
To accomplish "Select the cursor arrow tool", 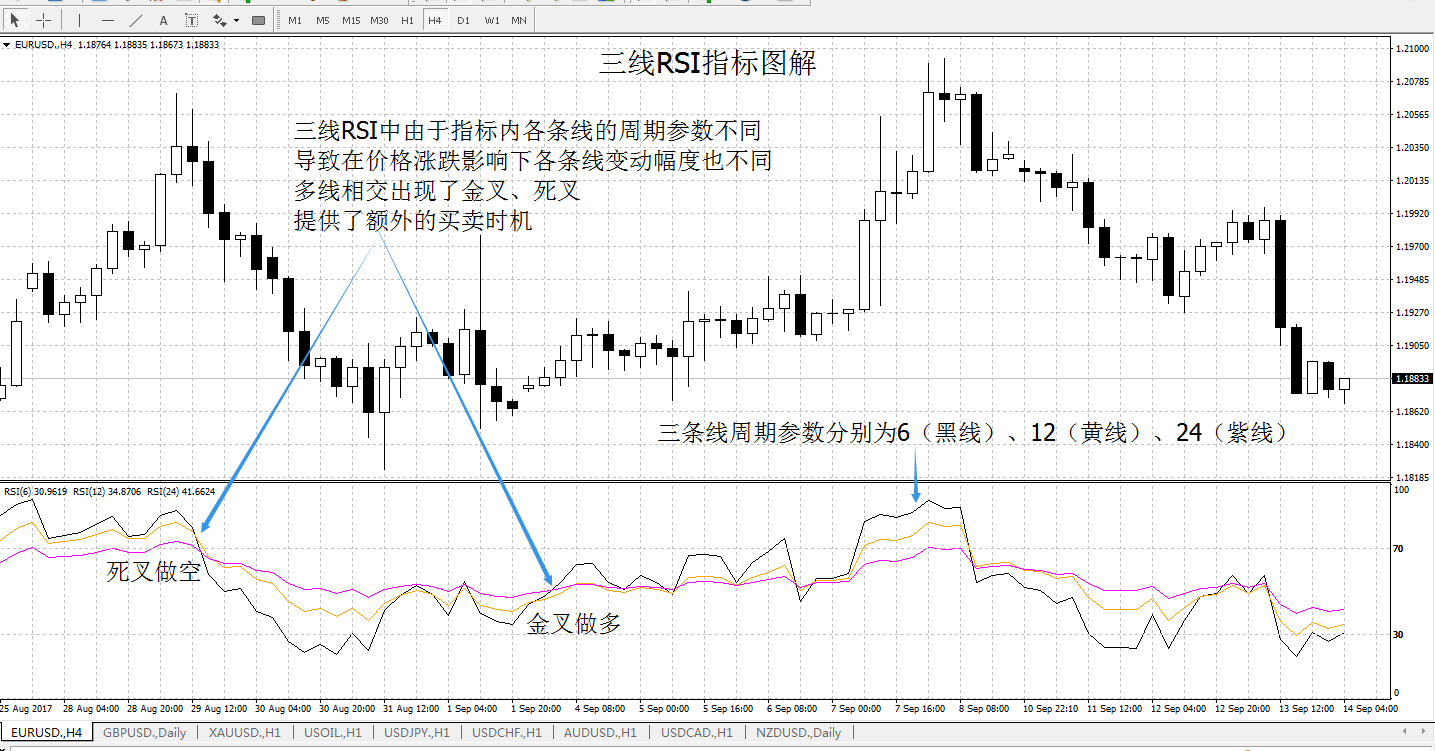I will pos(14,20).
